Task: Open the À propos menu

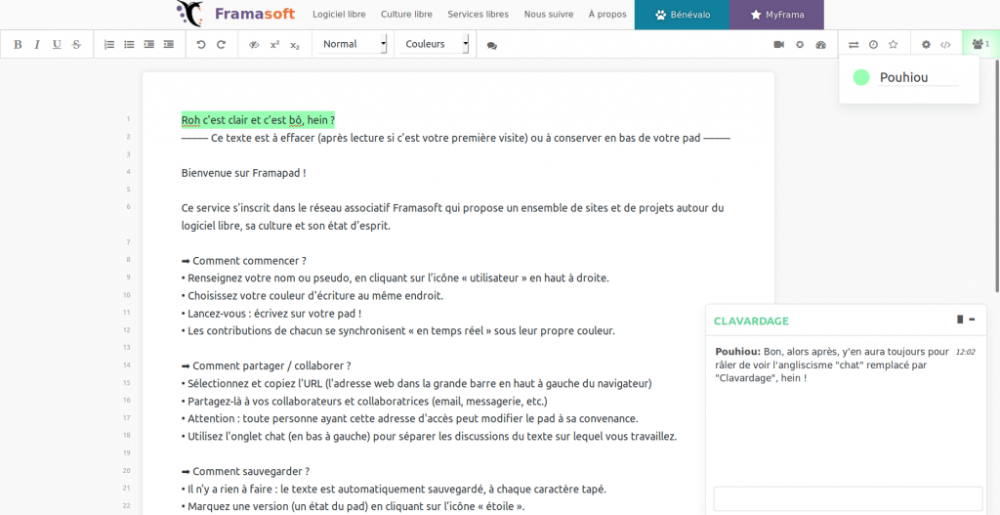Action: pos(607,14)
